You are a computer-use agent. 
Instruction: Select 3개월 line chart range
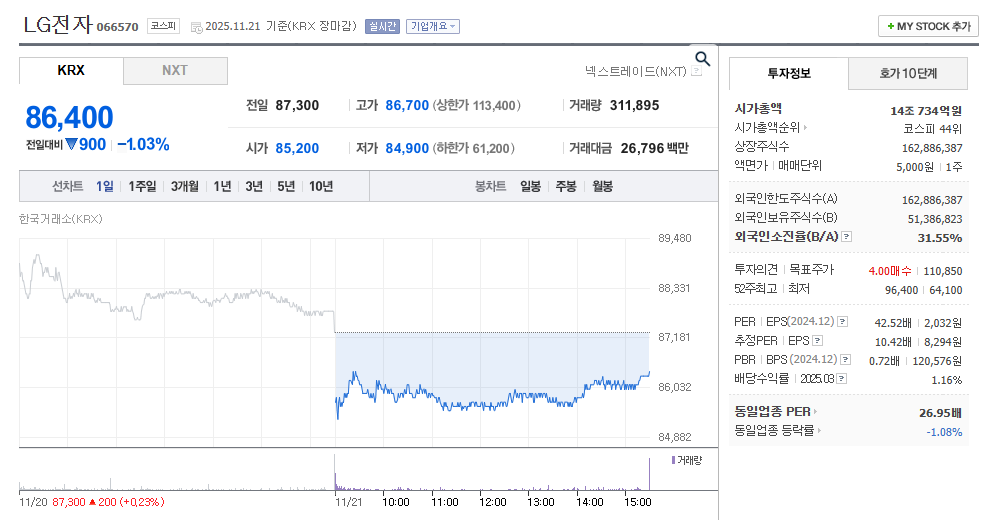point(184,186)
